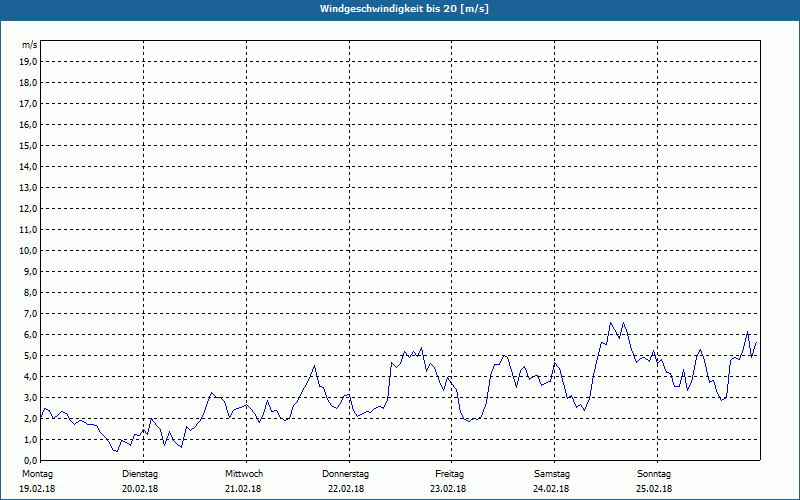The image size is (800, 500).
Task: Click the '15,0' axis value
Action: 28,145
